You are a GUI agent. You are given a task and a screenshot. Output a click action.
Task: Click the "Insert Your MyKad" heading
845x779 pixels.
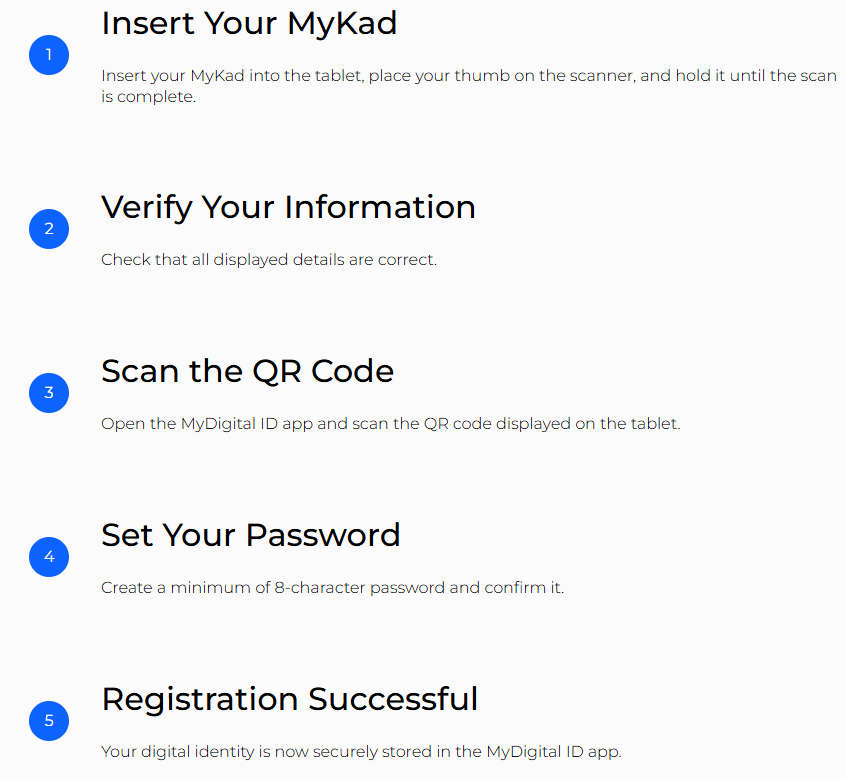tap(249, 23)
